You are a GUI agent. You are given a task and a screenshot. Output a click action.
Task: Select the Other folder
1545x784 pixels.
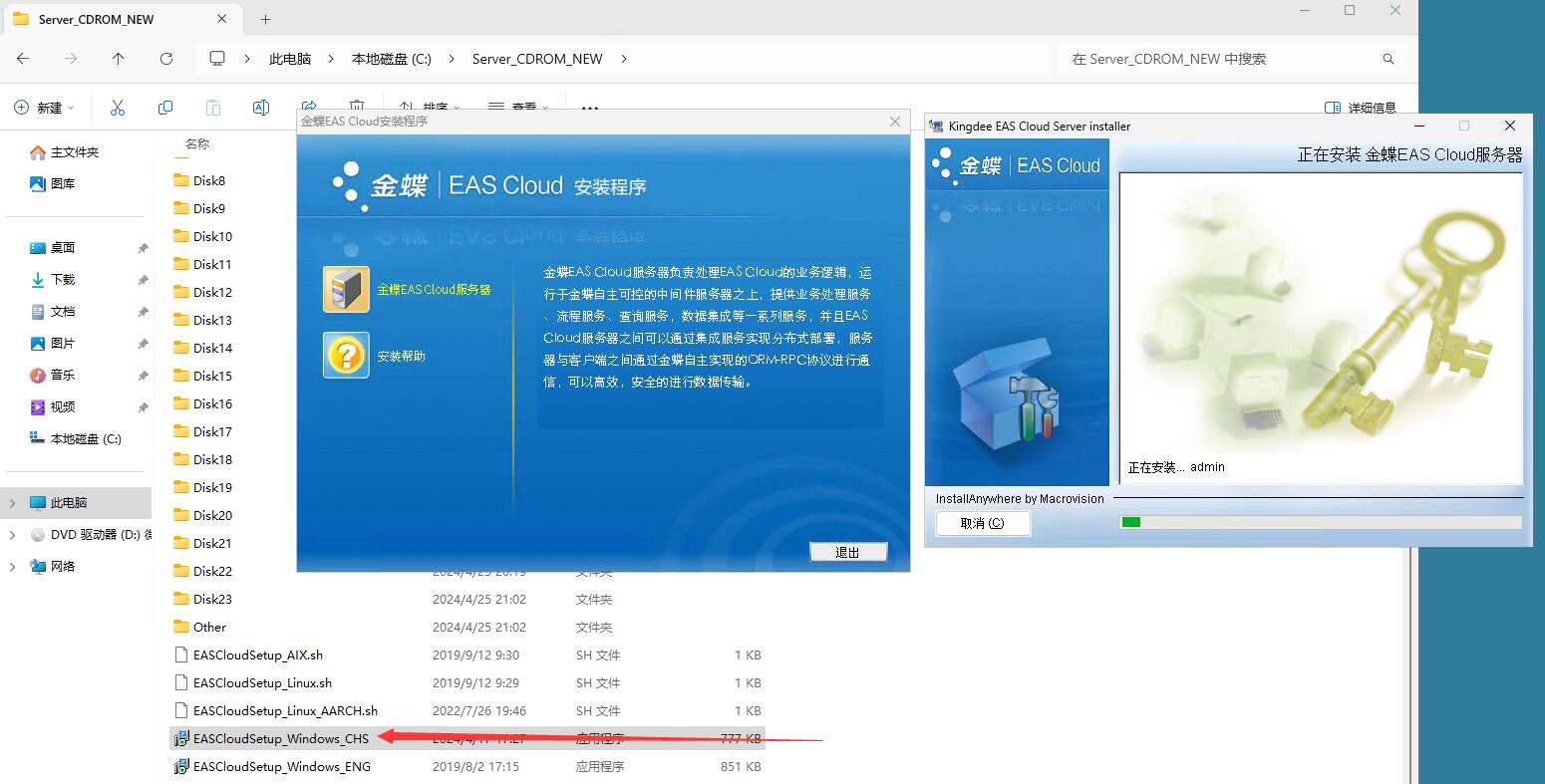[x=199, y=627]
